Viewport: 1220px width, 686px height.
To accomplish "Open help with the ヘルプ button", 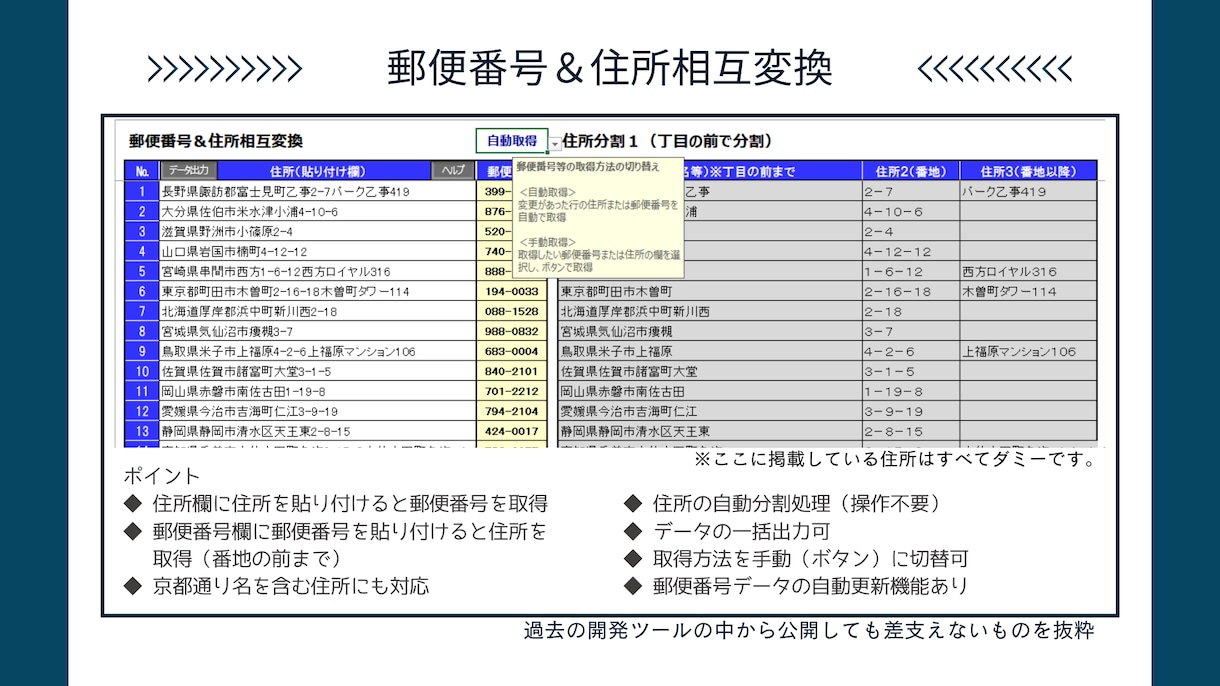I will [x=453, y=171].
